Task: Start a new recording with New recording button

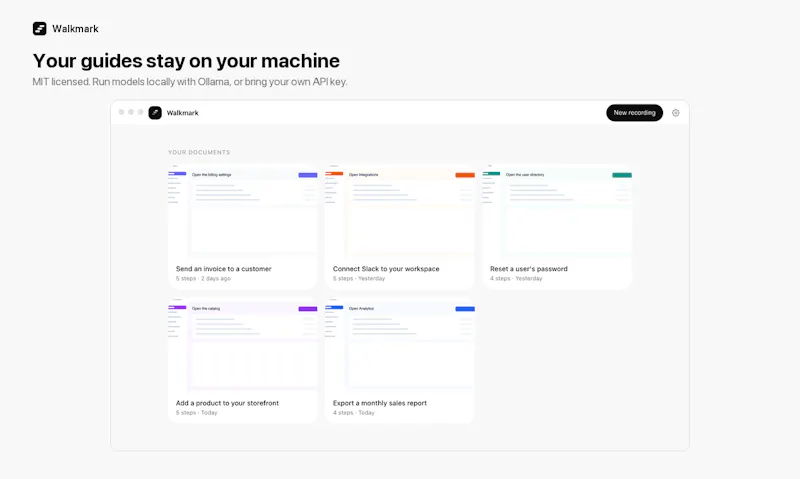Action: pyautogui.click(x=634, y=113)
